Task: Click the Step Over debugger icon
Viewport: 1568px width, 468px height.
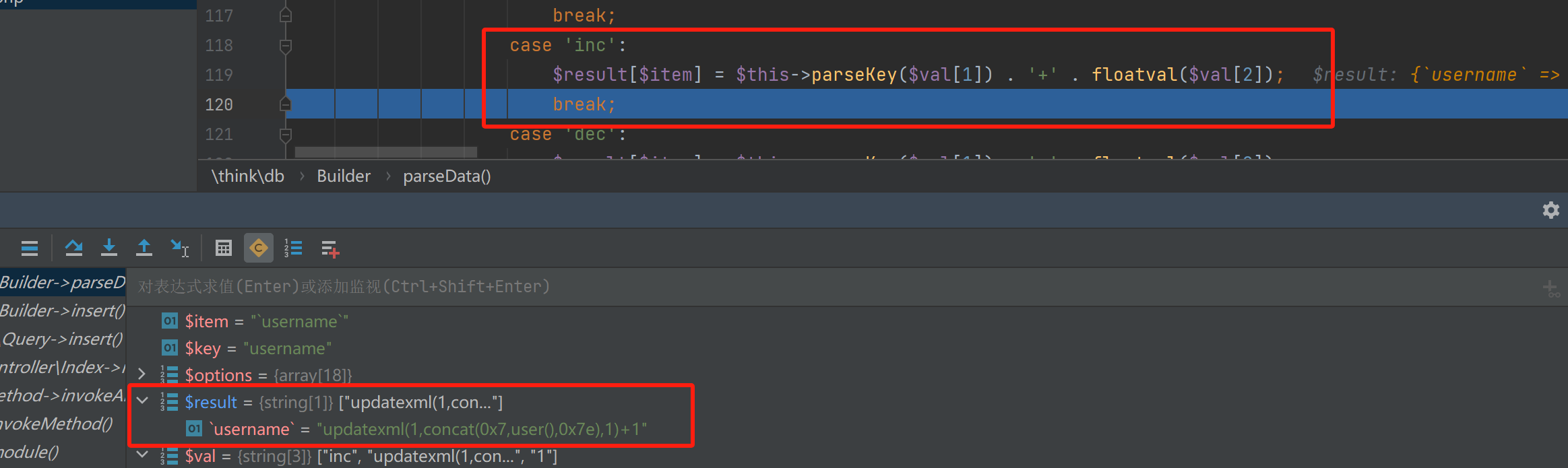Action: [x=73, y=248]
